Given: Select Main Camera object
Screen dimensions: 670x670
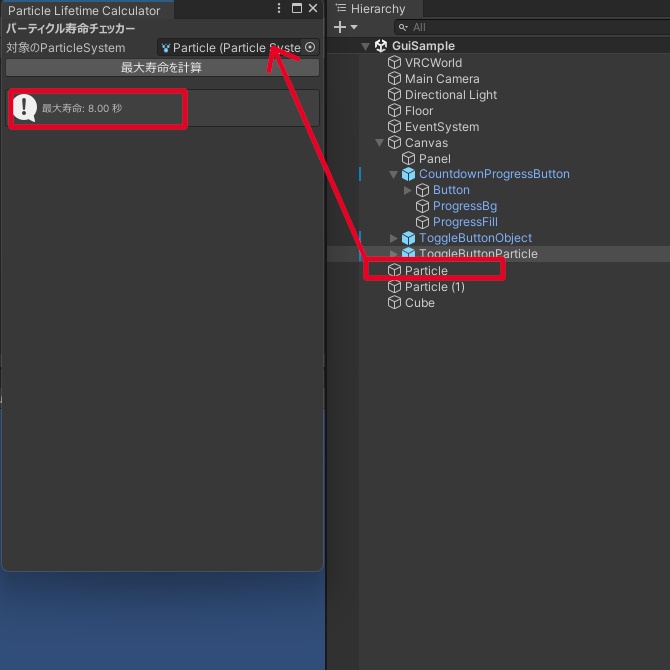Looking at the screenshot, I should 442,79.
